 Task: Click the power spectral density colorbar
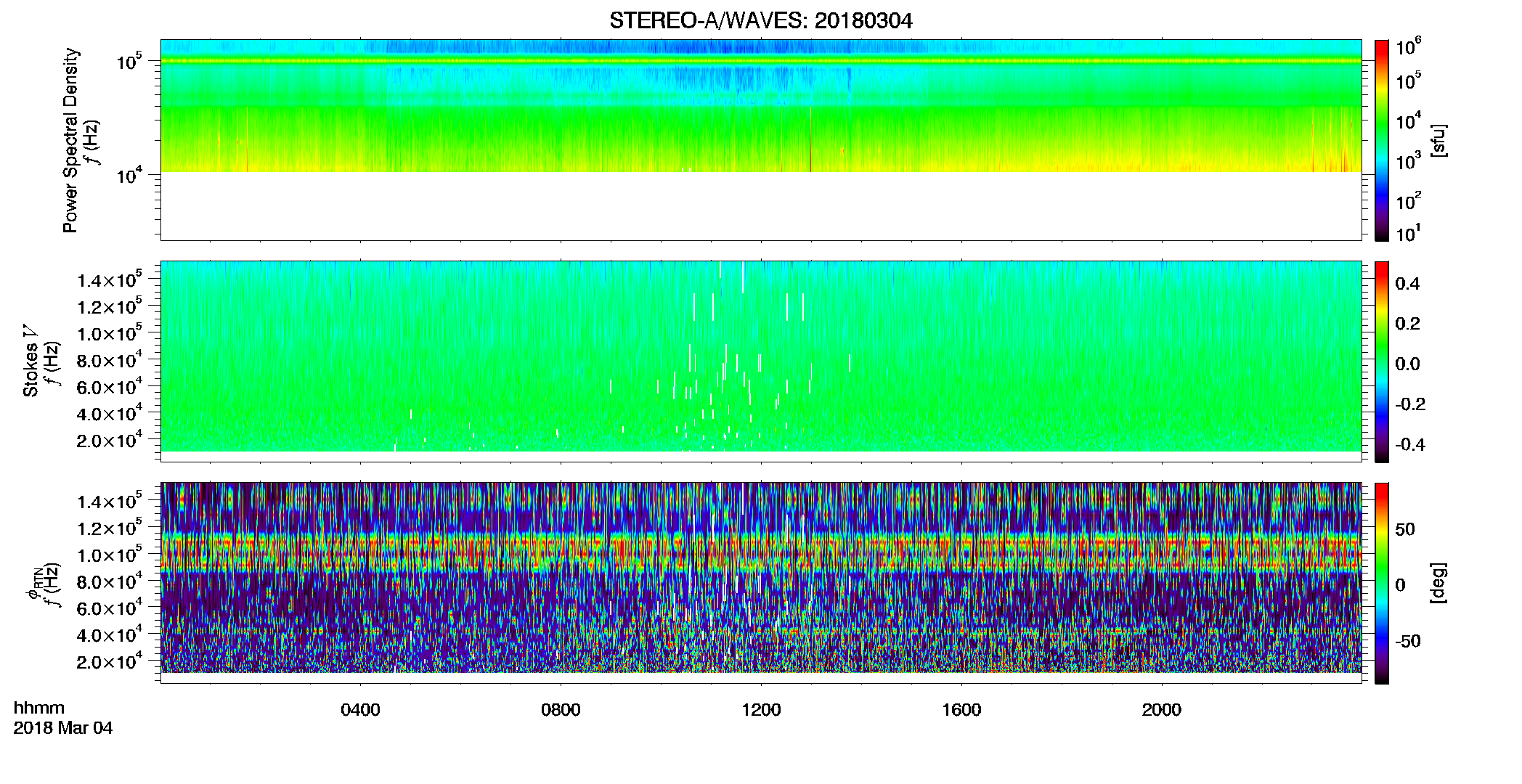click(1382, 140)
